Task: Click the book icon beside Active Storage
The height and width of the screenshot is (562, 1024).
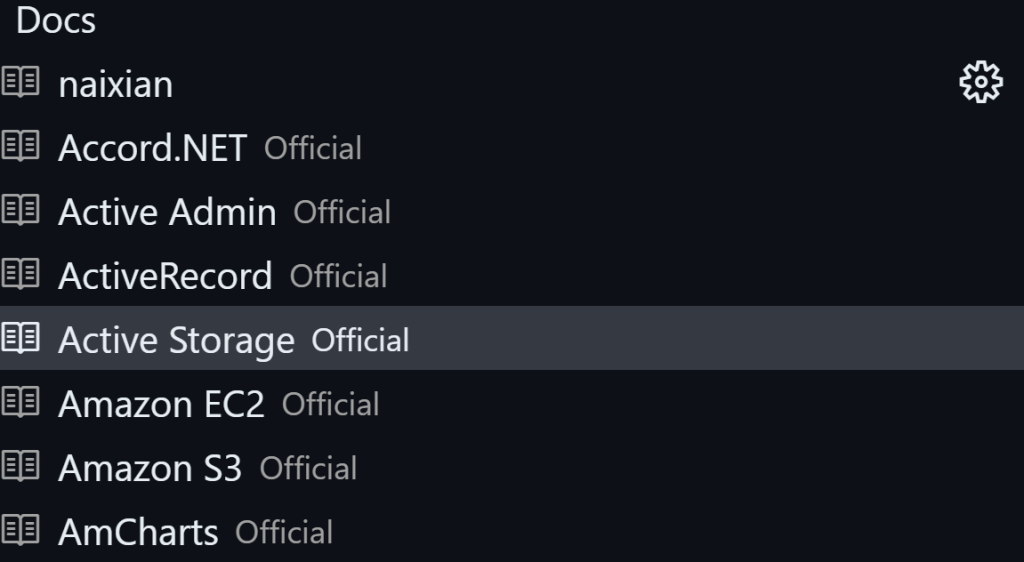Action: tap(20, 339)
